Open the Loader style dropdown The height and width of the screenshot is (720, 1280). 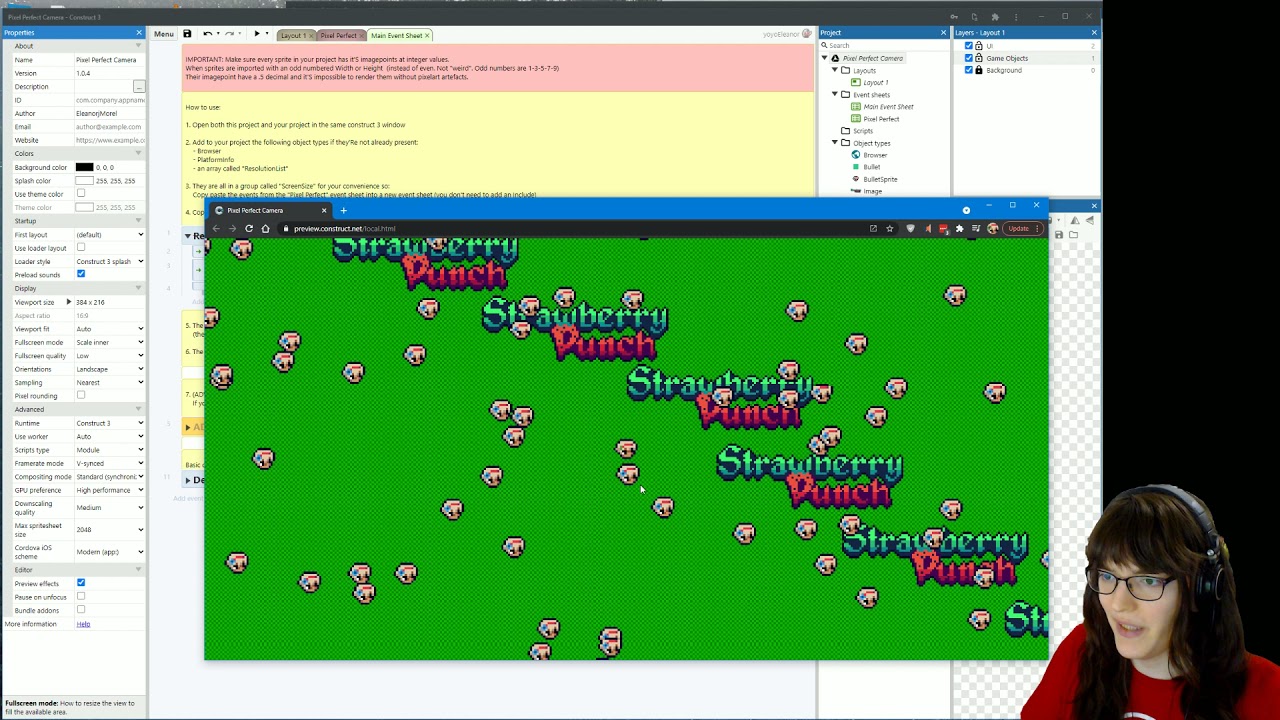pos(109,261)
